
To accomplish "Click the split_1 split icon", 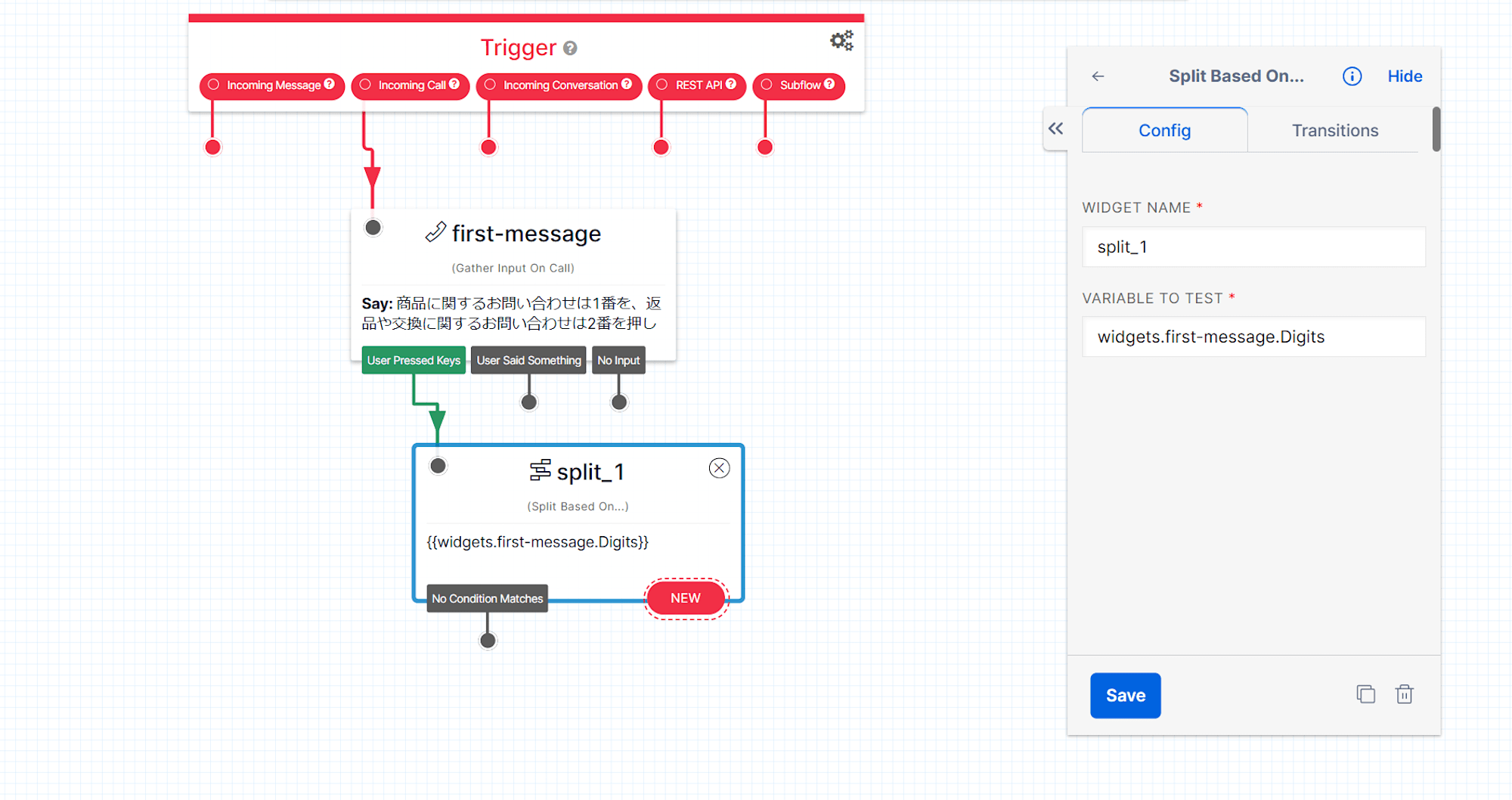I will 540,470.
